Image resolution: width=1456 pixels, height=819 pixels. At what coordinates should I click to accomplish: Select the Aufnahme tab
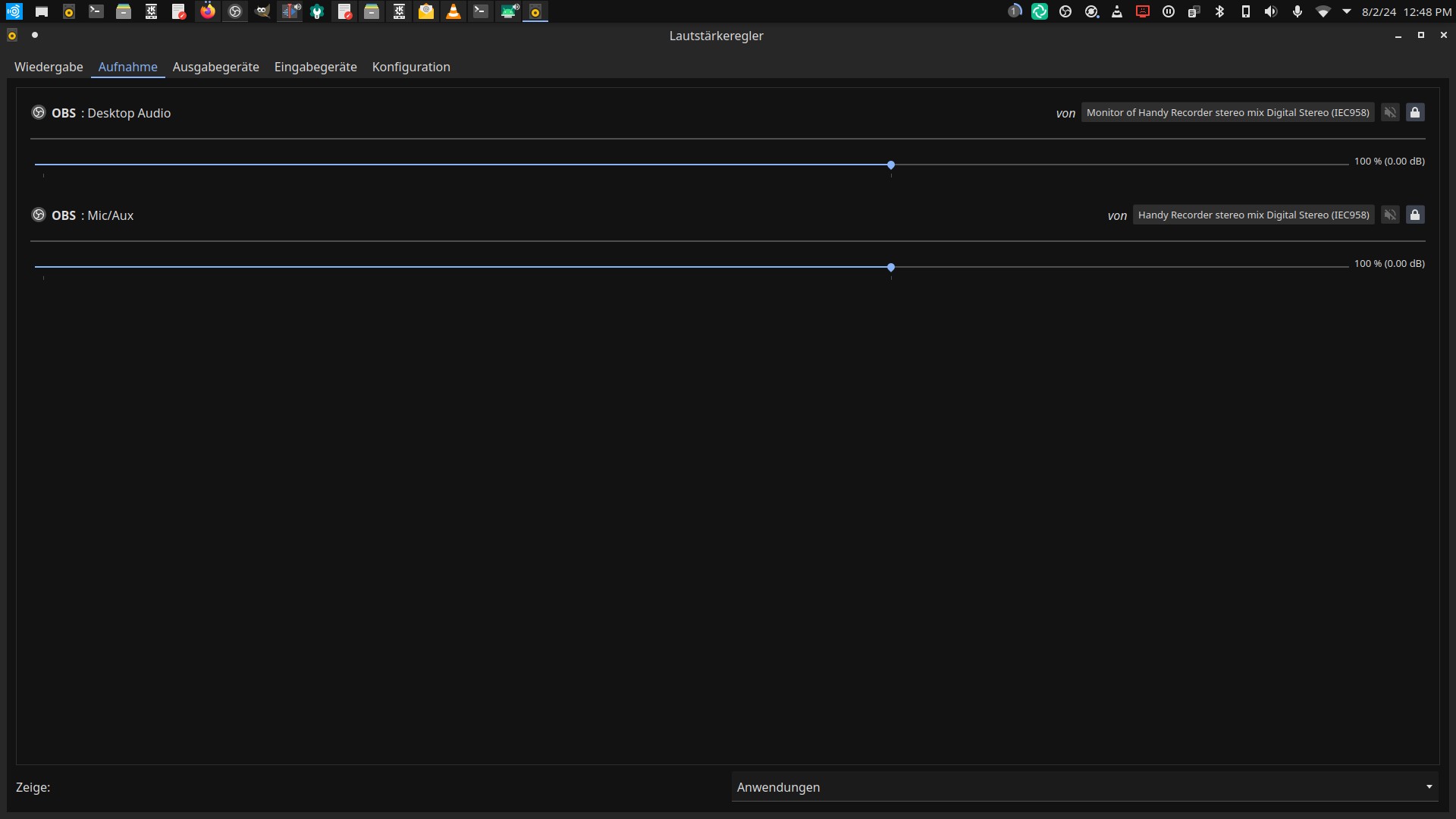(128, 67)
